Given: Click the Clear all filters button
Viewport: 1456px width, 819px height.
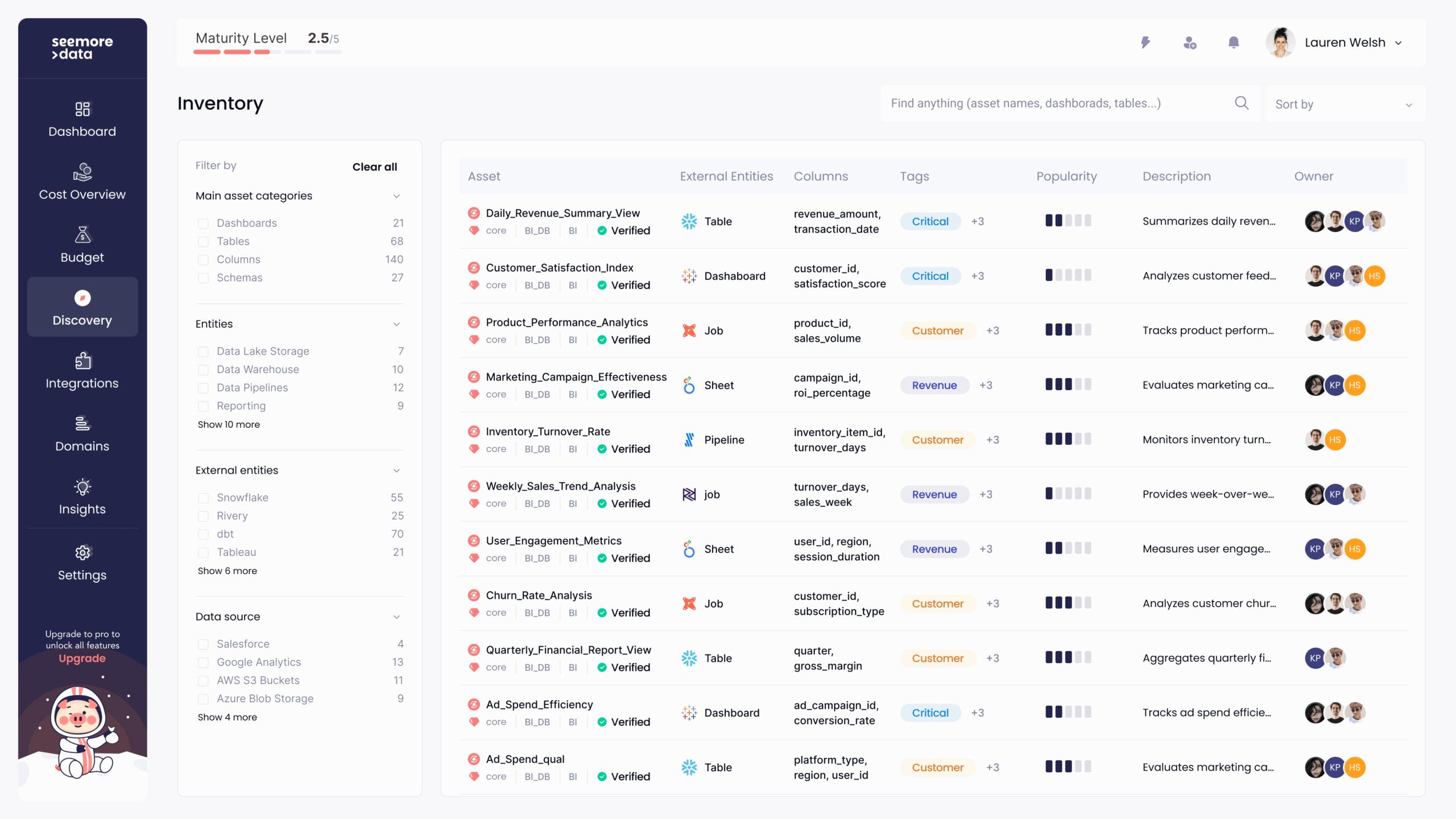Looking at the screenshot, I should point(374,167).
